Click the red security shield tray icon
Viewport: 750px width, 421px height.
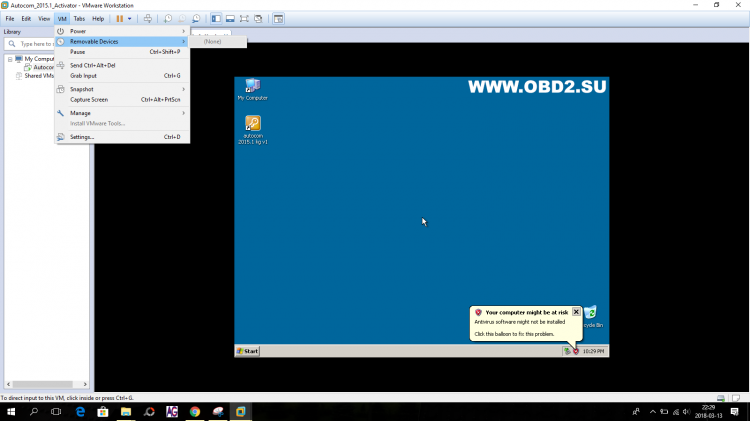click(576, 351)
